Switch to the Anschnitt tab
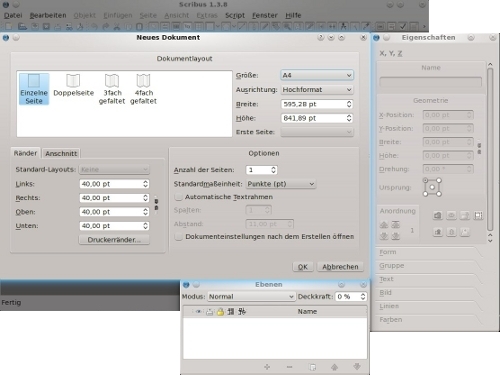 click(x=61, y=153)
